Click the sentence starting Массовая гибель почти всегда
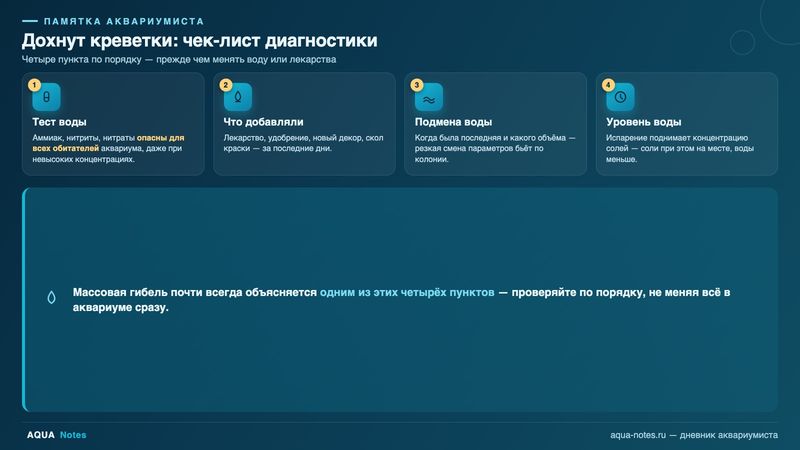This screenshot has height=450, width=800. (x=402, y=300)
